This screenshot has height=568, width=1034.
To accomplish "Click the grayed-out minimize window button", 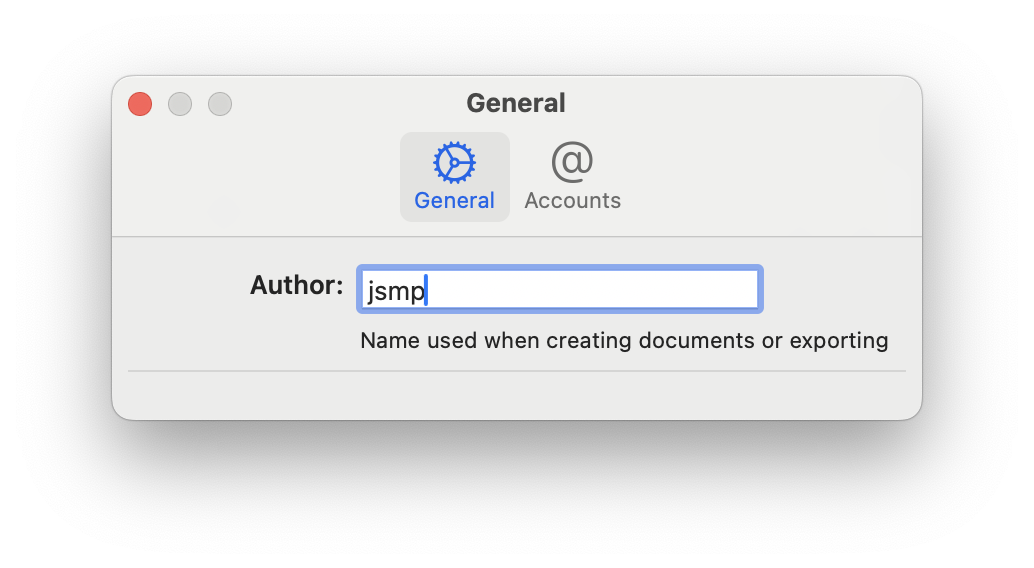I will 180,104.
